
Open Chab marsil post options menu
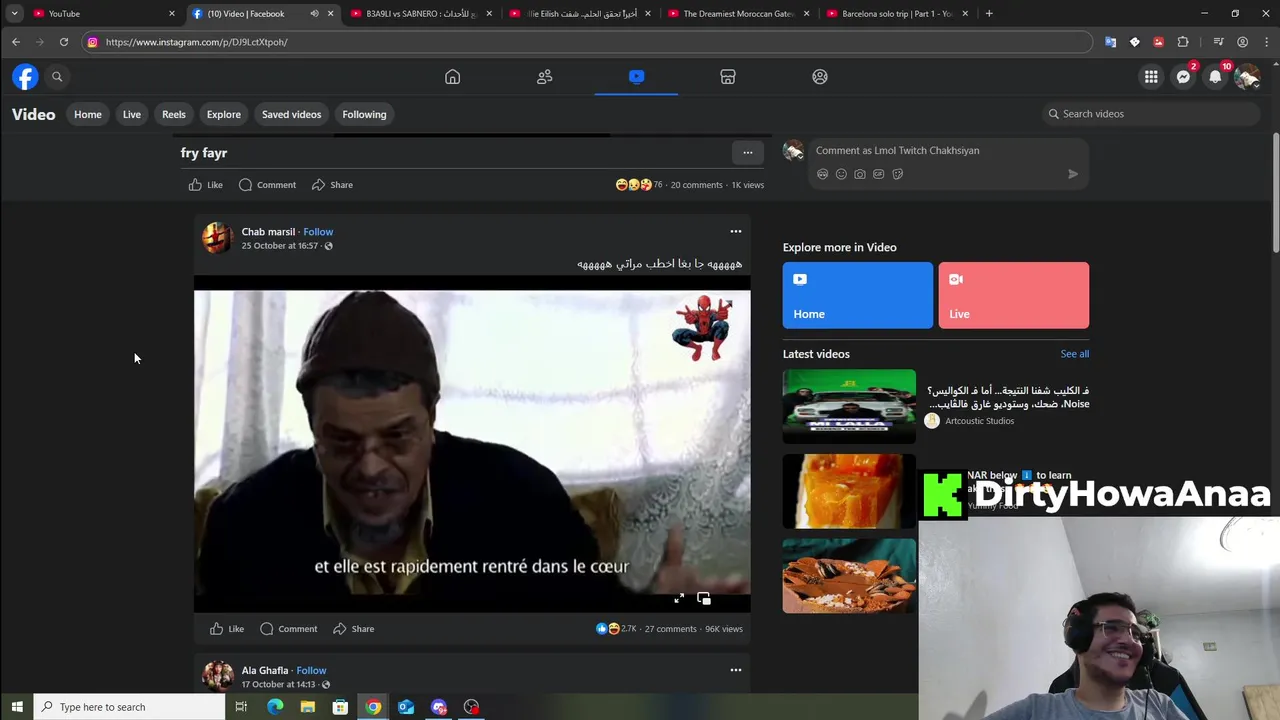coord(736,232)
